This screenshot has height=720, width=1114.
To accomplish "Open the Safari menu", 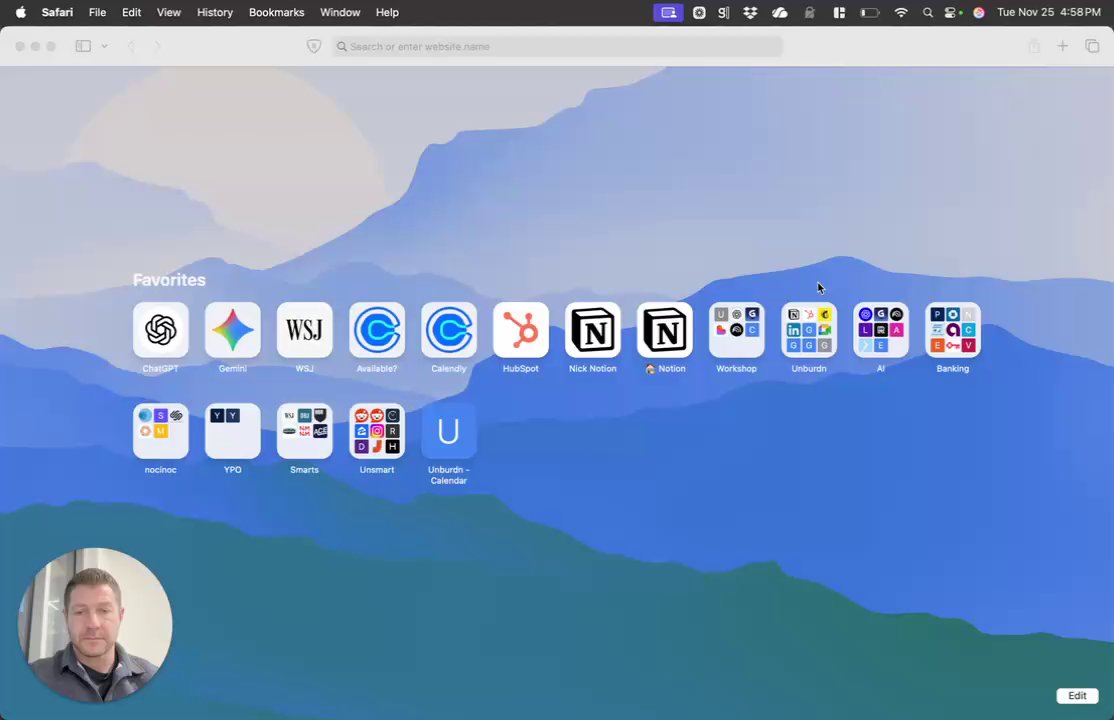I will tap(57, 12).
